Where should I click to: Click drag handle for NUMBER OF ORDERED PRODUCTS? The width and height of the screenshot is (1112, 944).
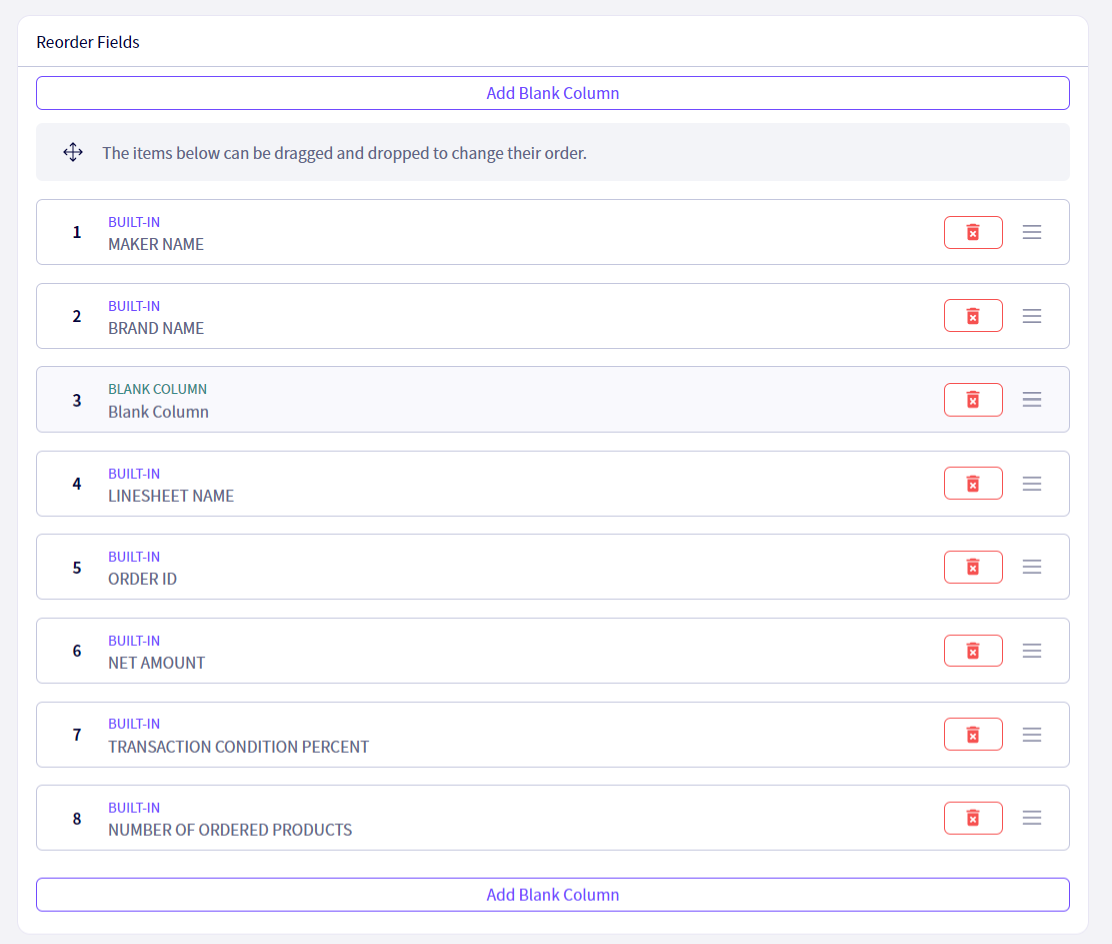pyautogui.click(x=1032, y=818)
